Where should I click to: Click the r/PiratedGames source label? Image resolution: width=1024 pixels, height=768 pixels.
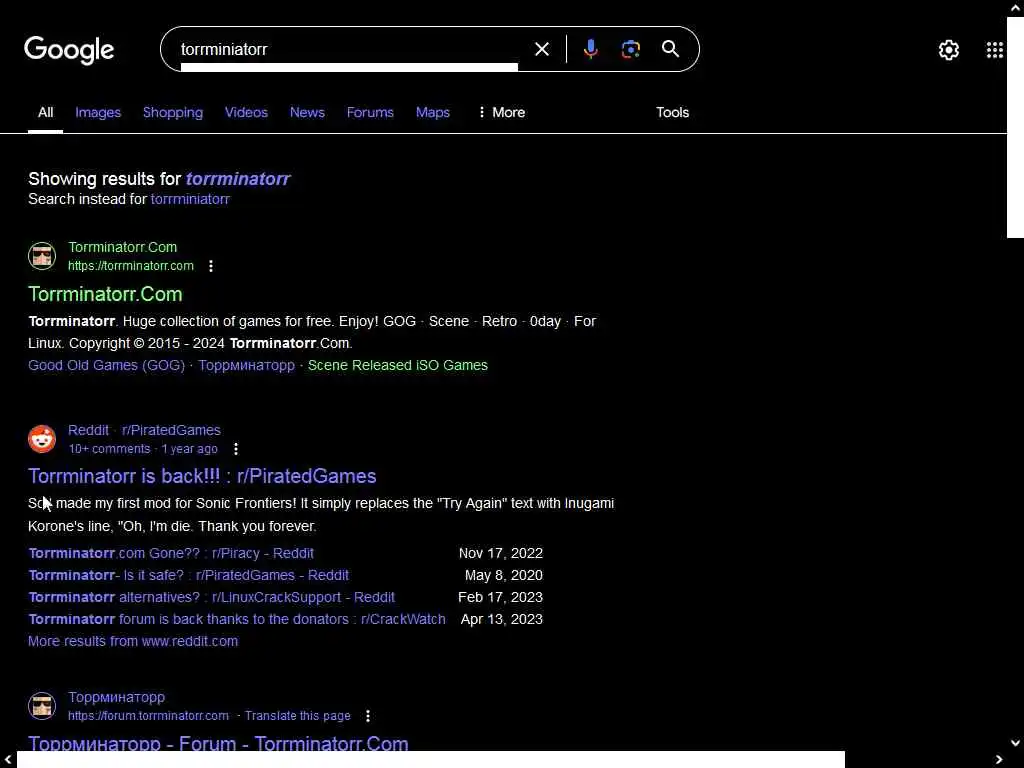171,430
